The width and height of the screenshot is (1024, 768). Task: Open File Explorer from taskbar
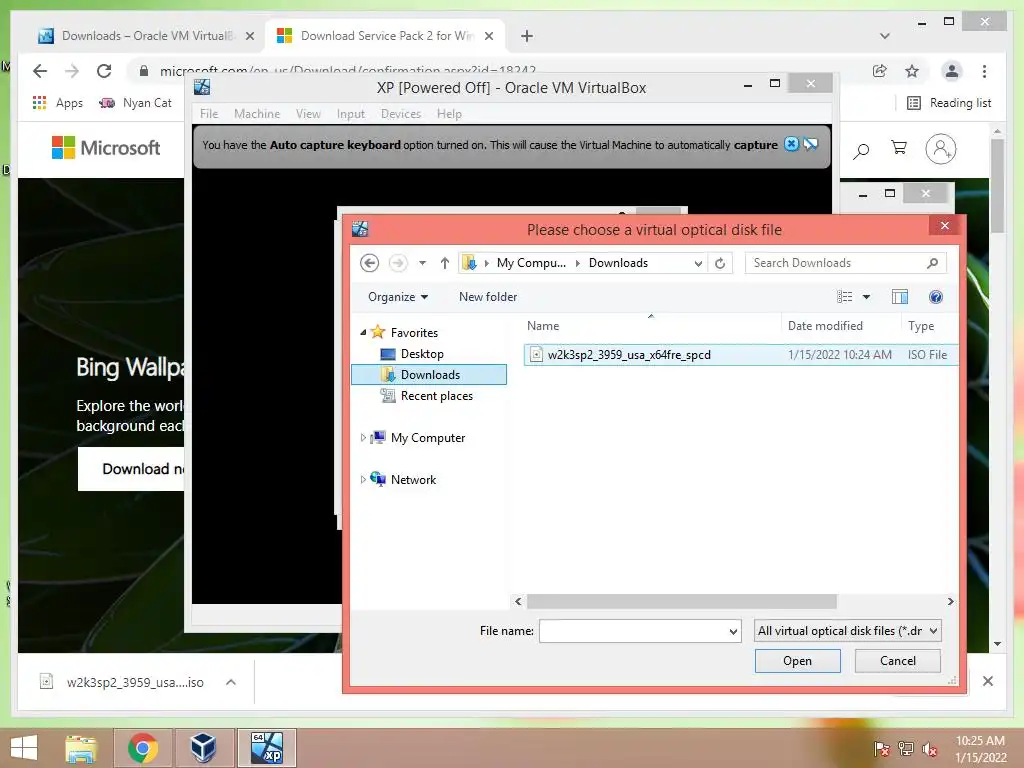(81, 748)
